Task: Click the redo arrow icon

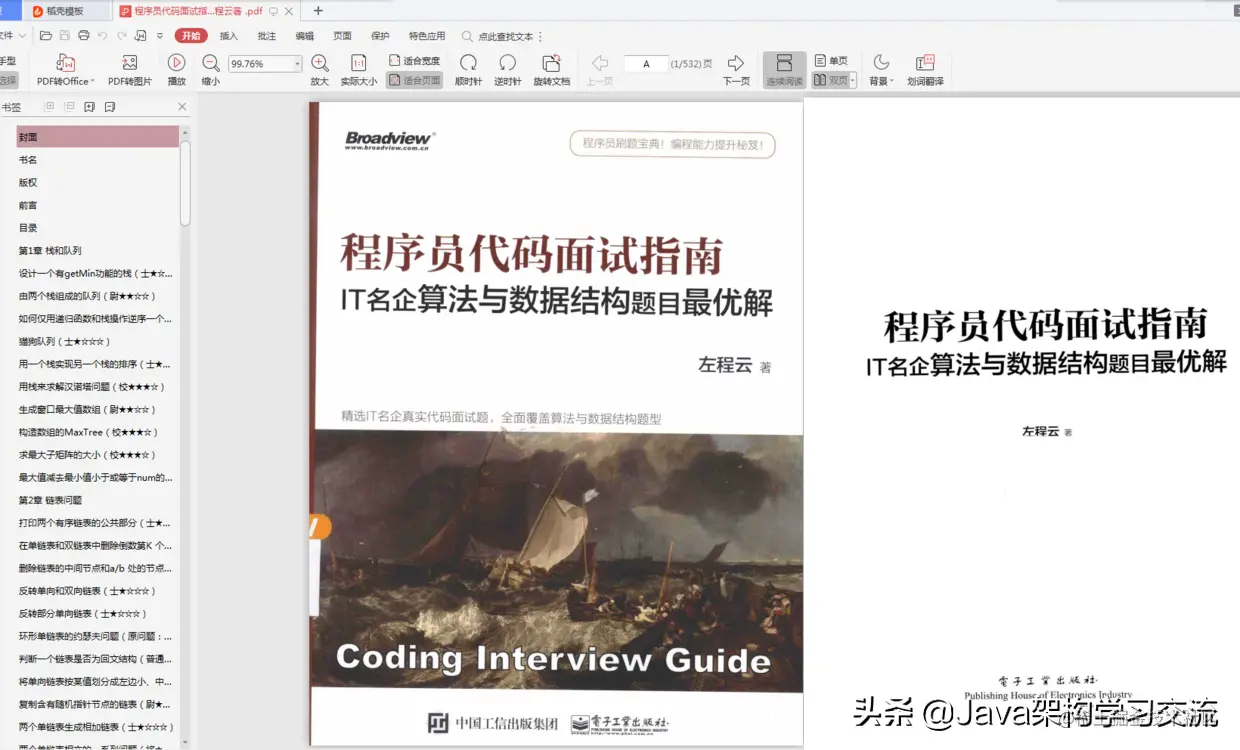Action: (121, 36)
